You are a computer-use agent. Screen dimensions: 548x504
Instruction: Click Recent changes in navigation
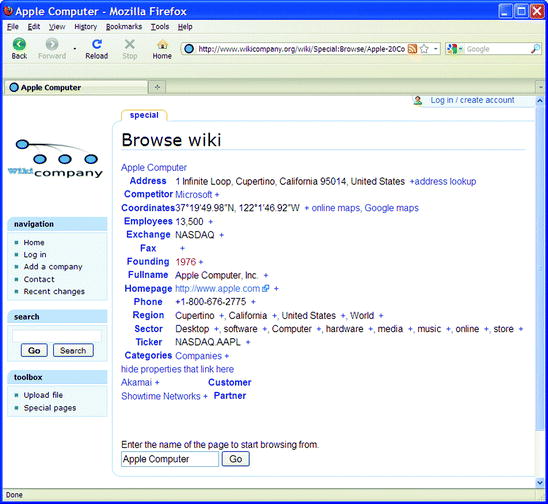point(54,291)
